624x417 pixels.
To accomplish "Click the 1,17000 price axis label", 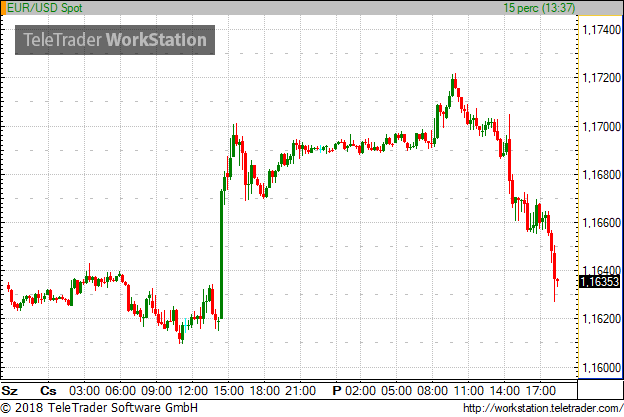I will point(601,127).
